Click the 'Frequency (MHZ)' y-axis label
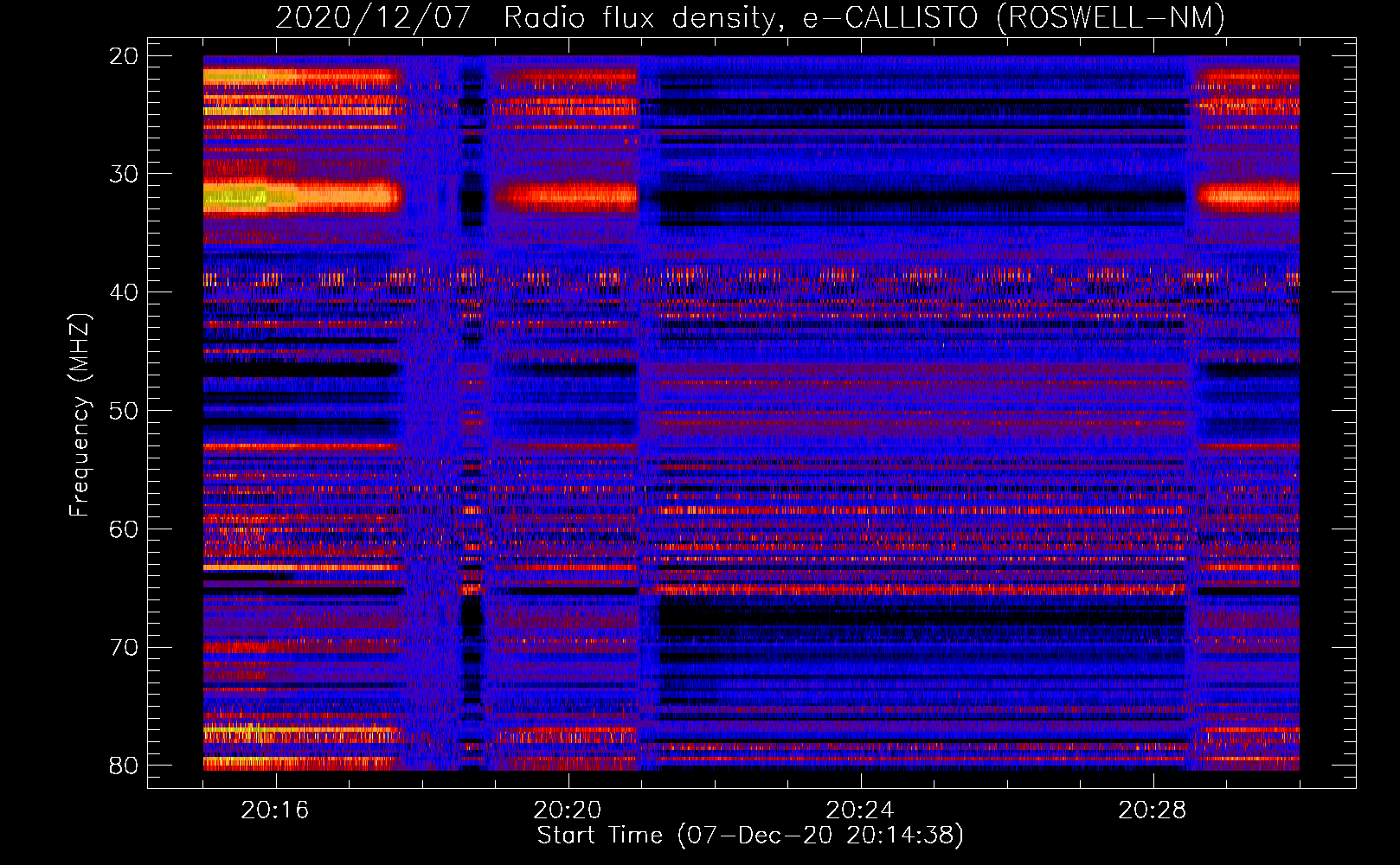 80,415
